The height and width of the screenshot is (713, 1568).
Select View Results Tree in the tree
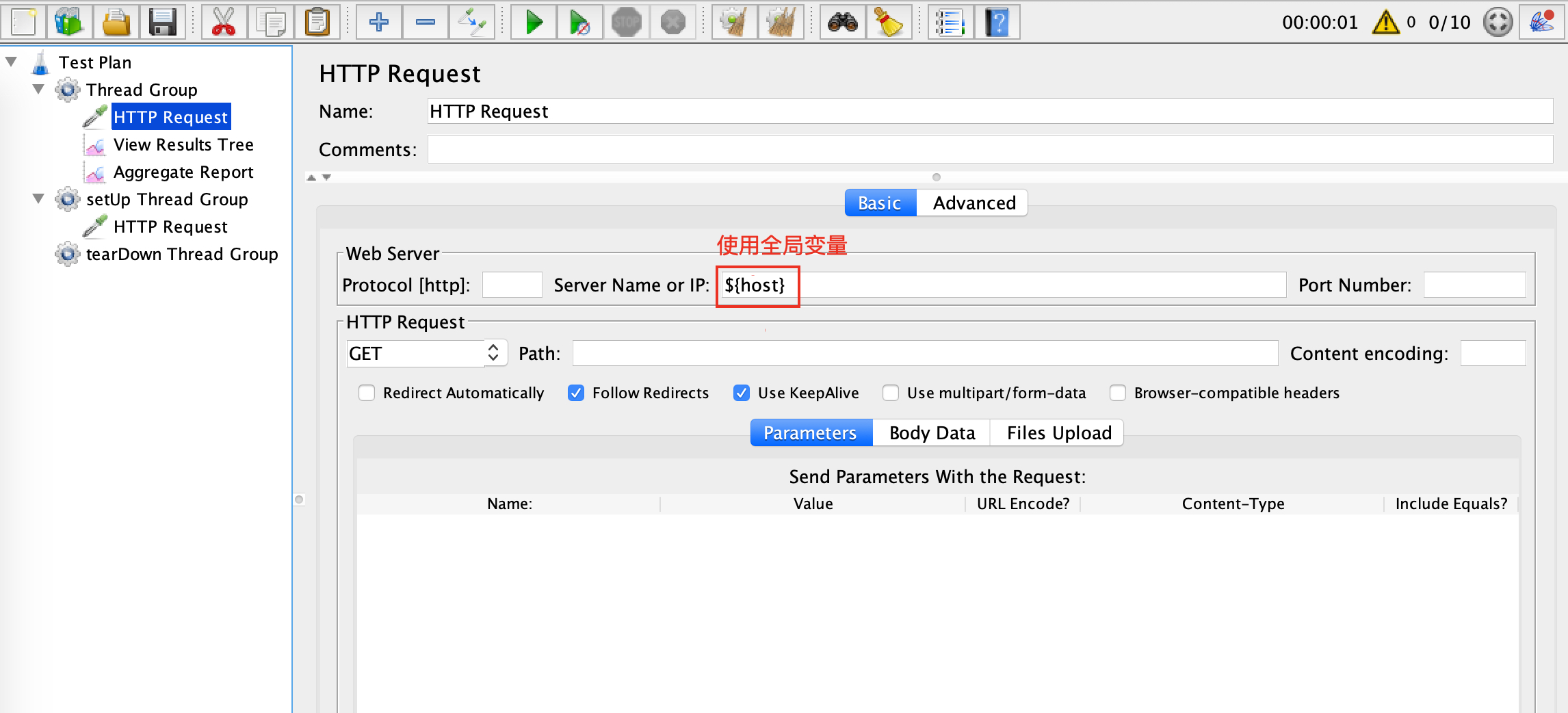tap(183, 144)
